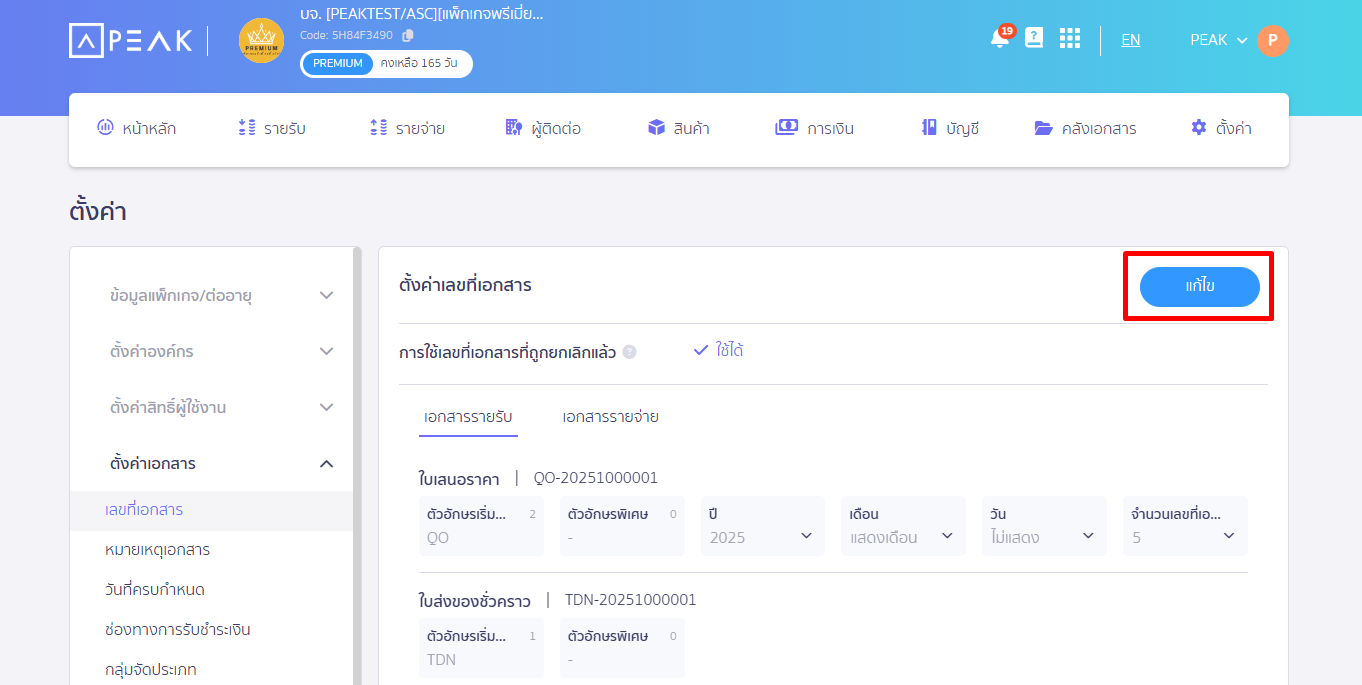
Task: Open the เดือน dropdown for ใบเสนอราคา
Action: coord(902,536)
